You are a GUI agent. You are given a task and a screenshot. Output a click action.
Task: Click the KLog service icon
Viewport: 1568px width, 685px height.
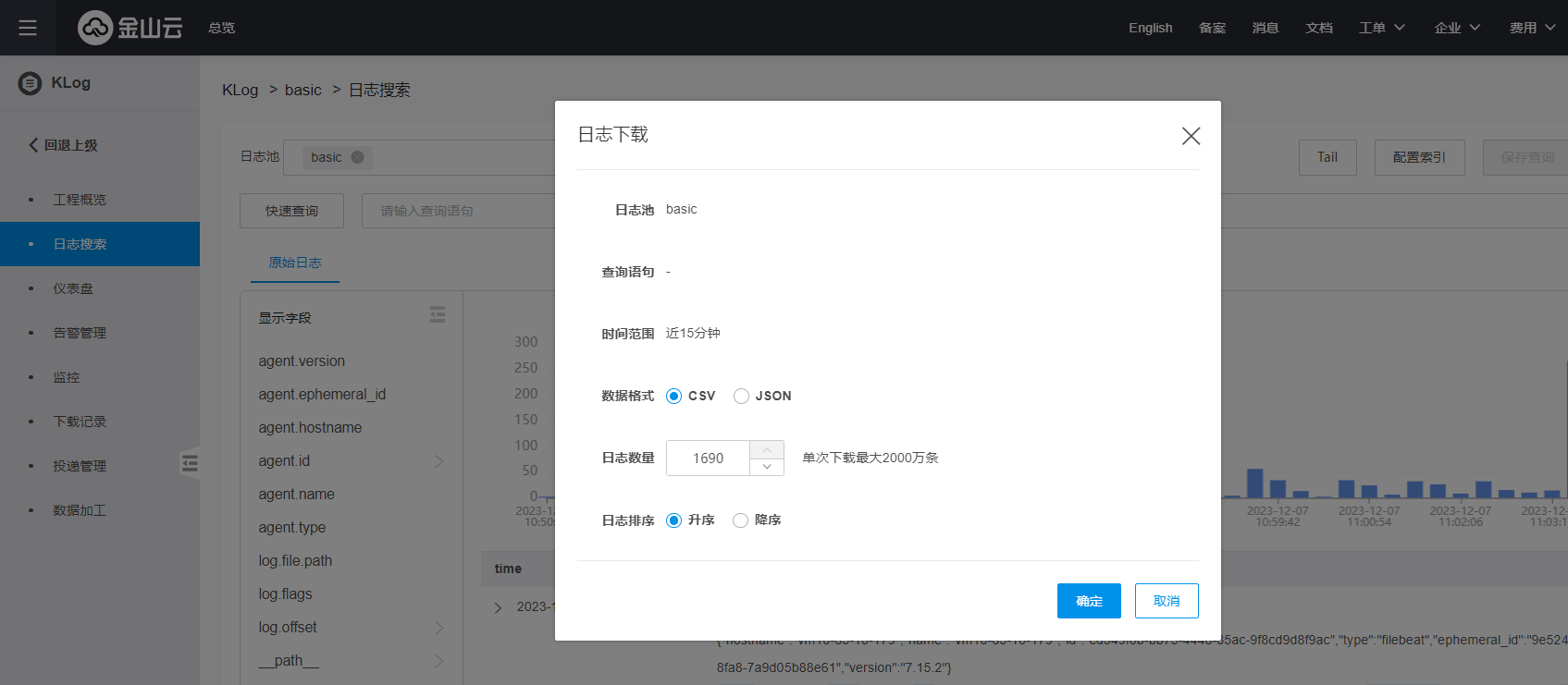pyautogui.click(x=31, y=83)
